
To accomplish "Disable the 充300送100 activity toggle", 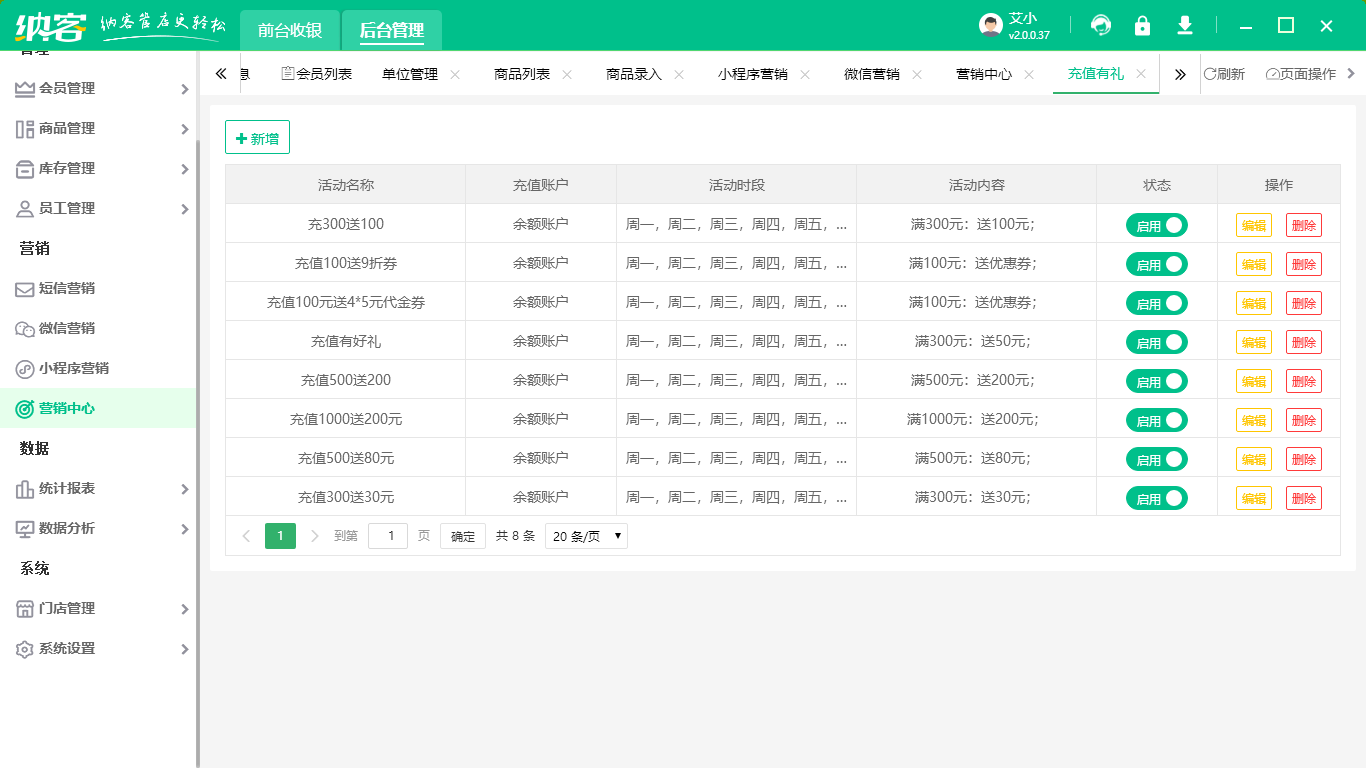I will (x=1157, y=225).
